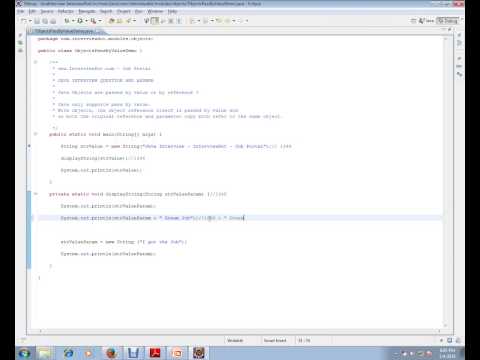This screenshot has height=360, width=480.
Task: Click the 'String strValue = new String' line
Action: pyautogui.click(x=176, y=146)
